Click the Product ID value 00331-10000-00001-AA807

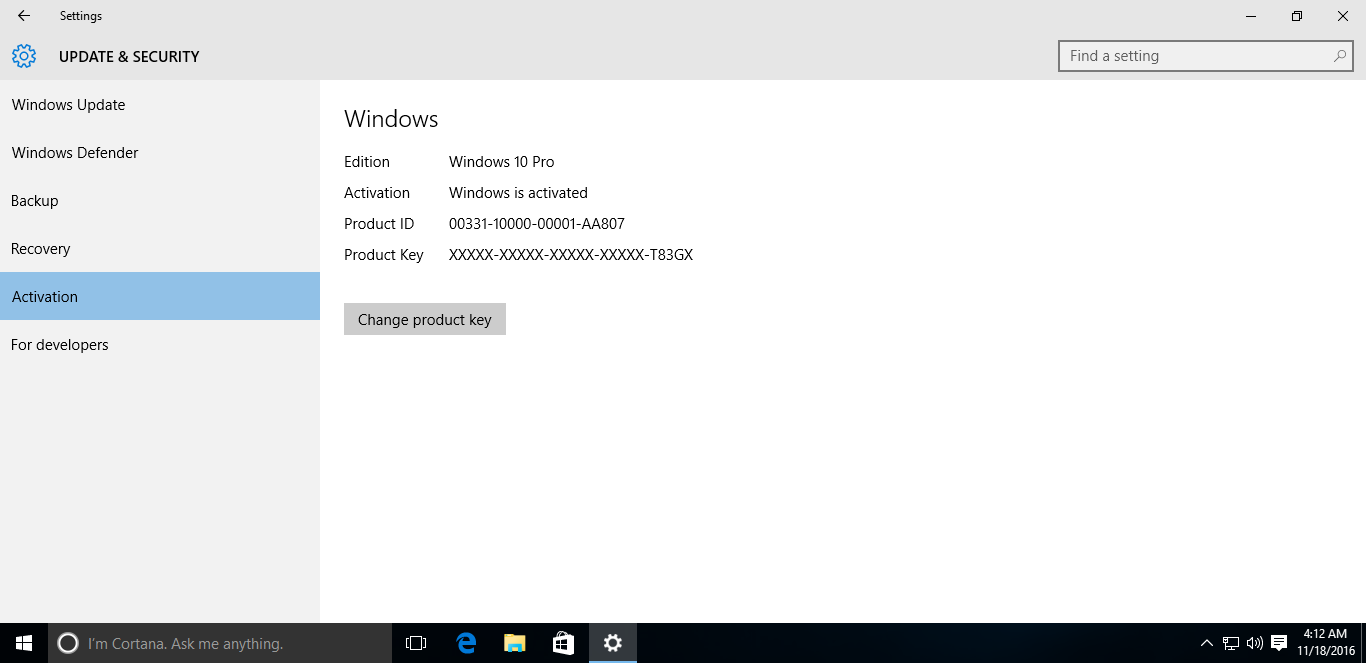pos(537,224)
